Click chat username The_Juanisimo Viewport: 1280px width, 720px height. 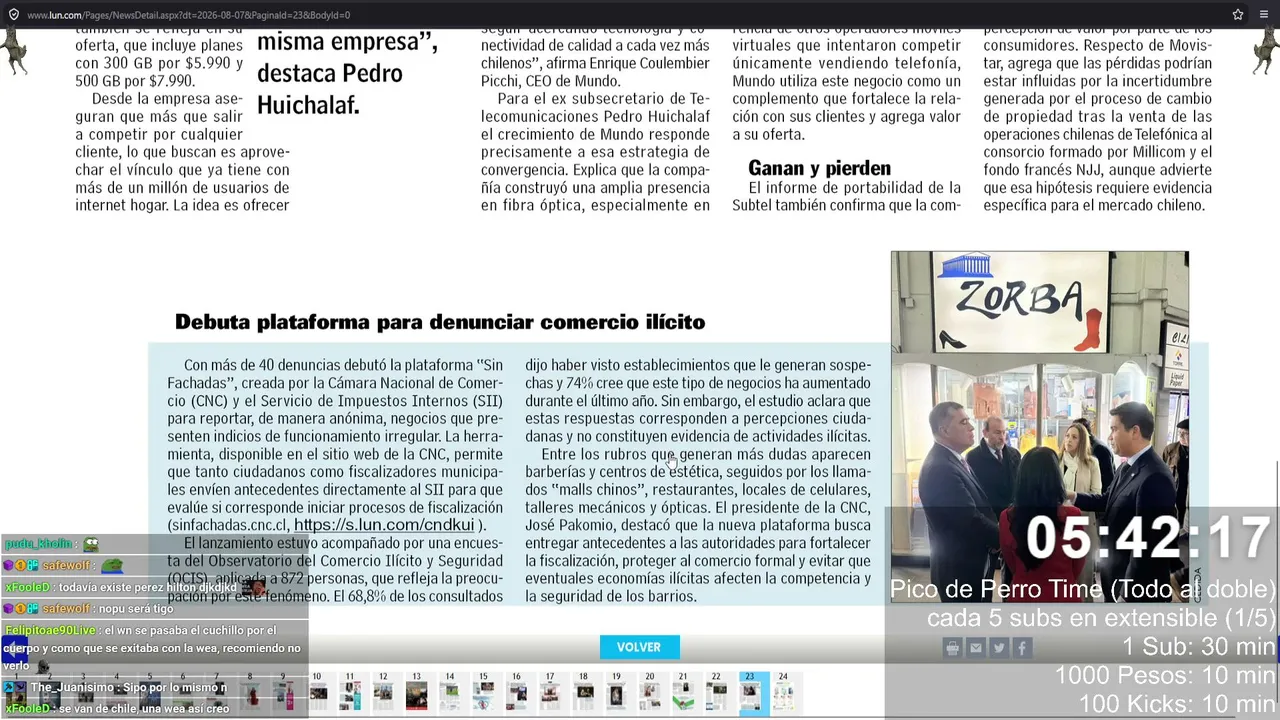pos(73,687)
